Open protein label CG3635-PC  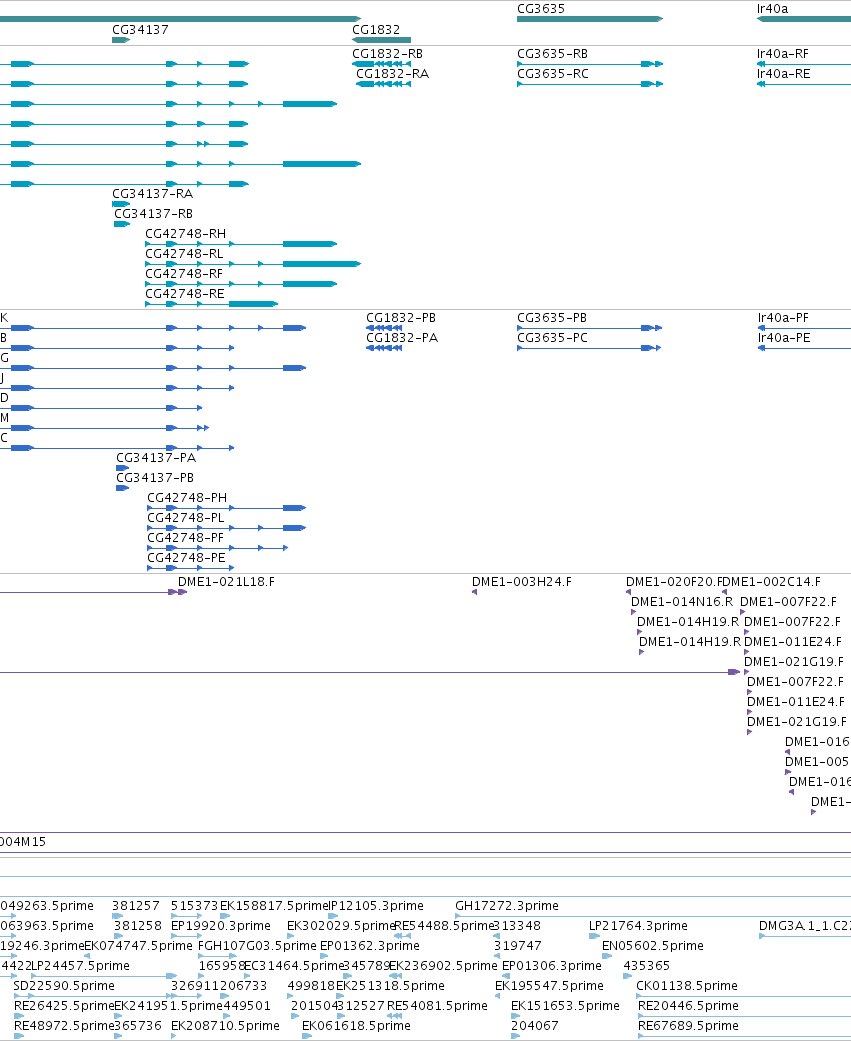coord(552,338)
